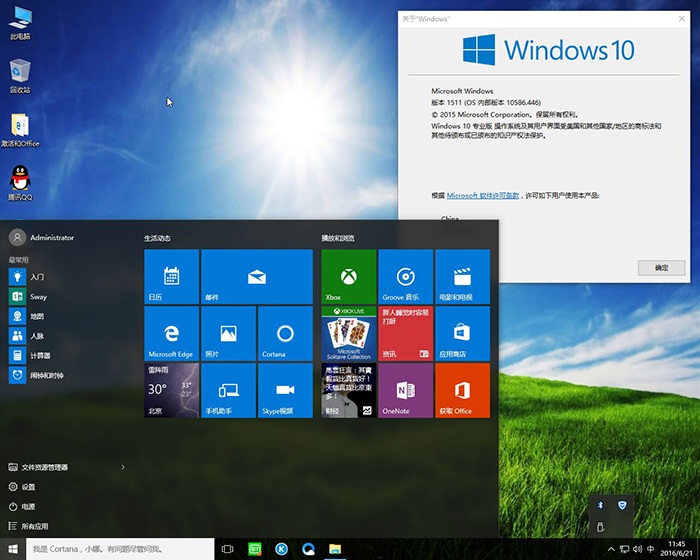Viewport: 700px width, 560px height.
Task: Open Settings (设置) in Start menu
Action: 28,487
